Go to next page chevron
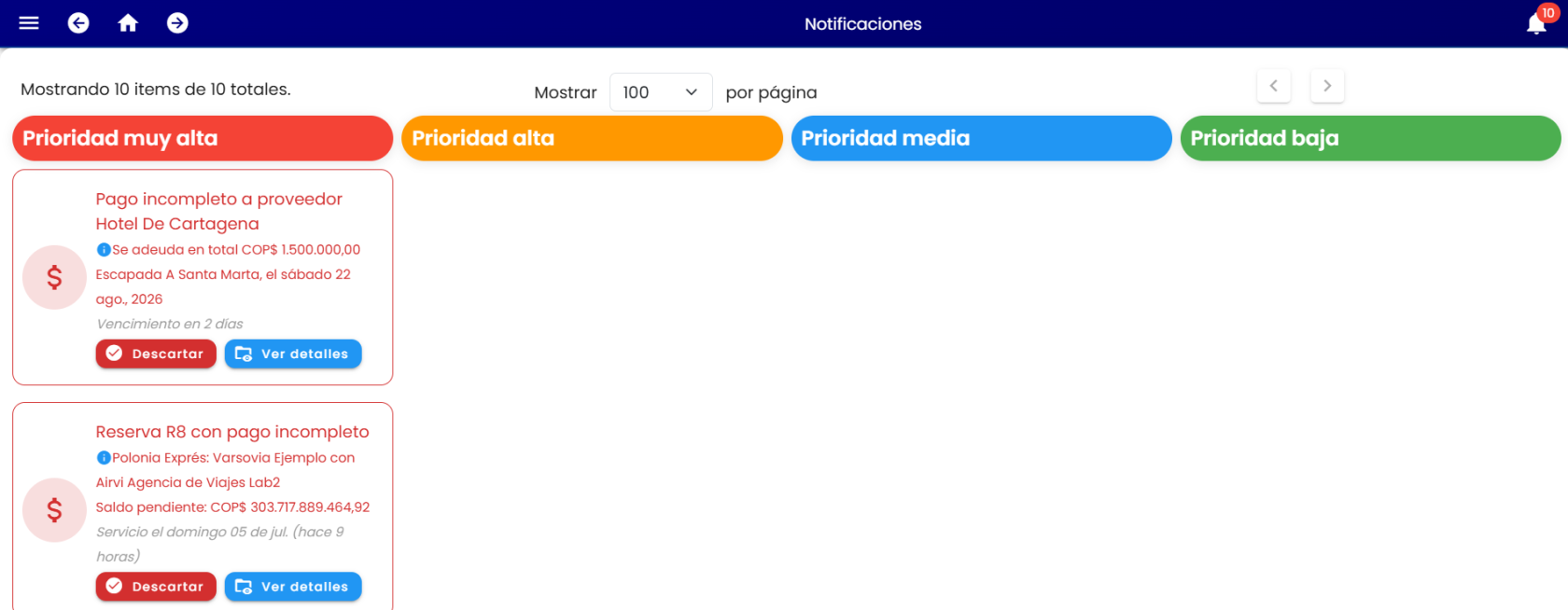Image resolution: width=1568 pixels, height=610 pixels. point(1327,86)
